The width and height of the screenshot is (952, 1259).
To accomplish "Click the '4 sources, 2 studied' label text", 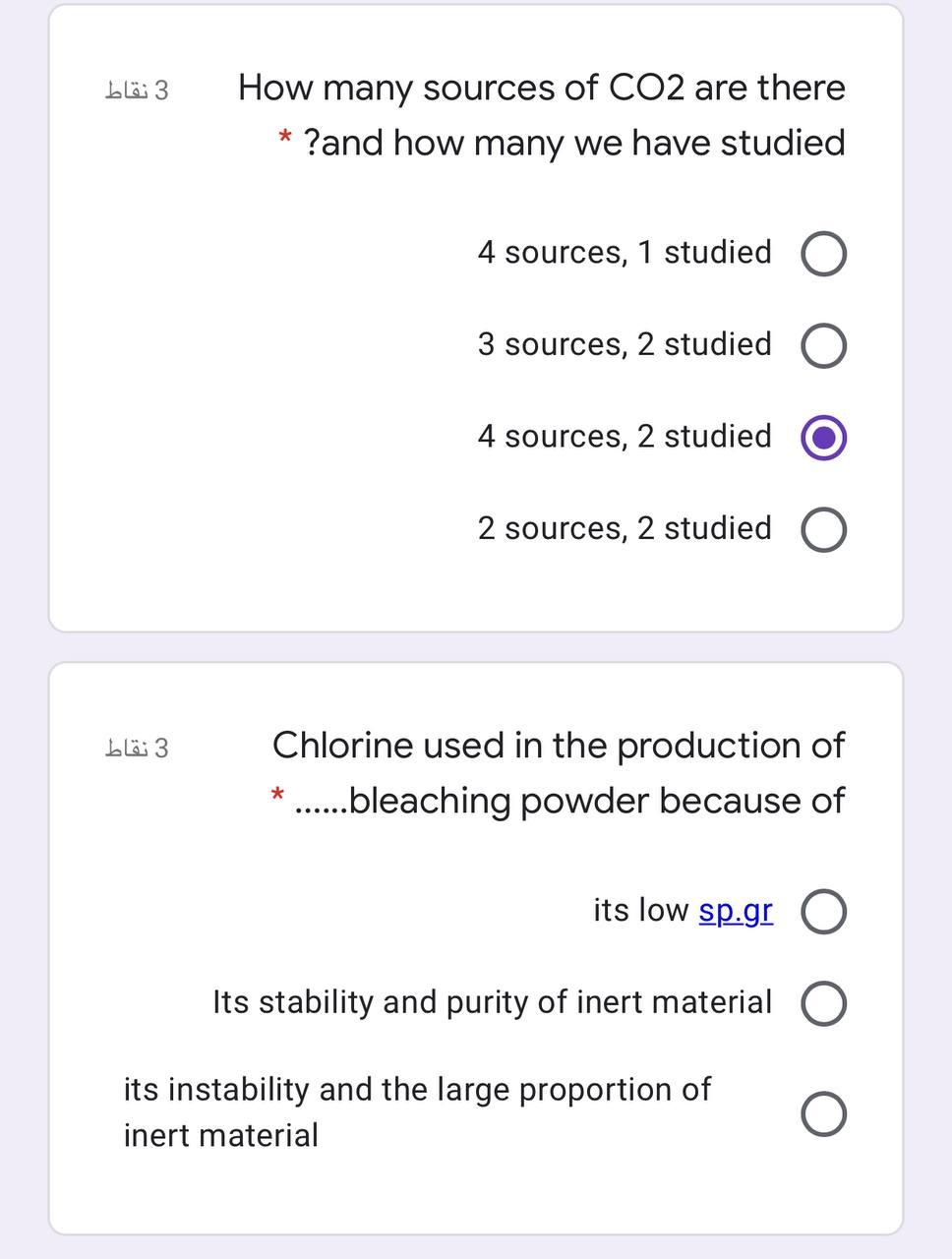I will (x=625, y=436).
